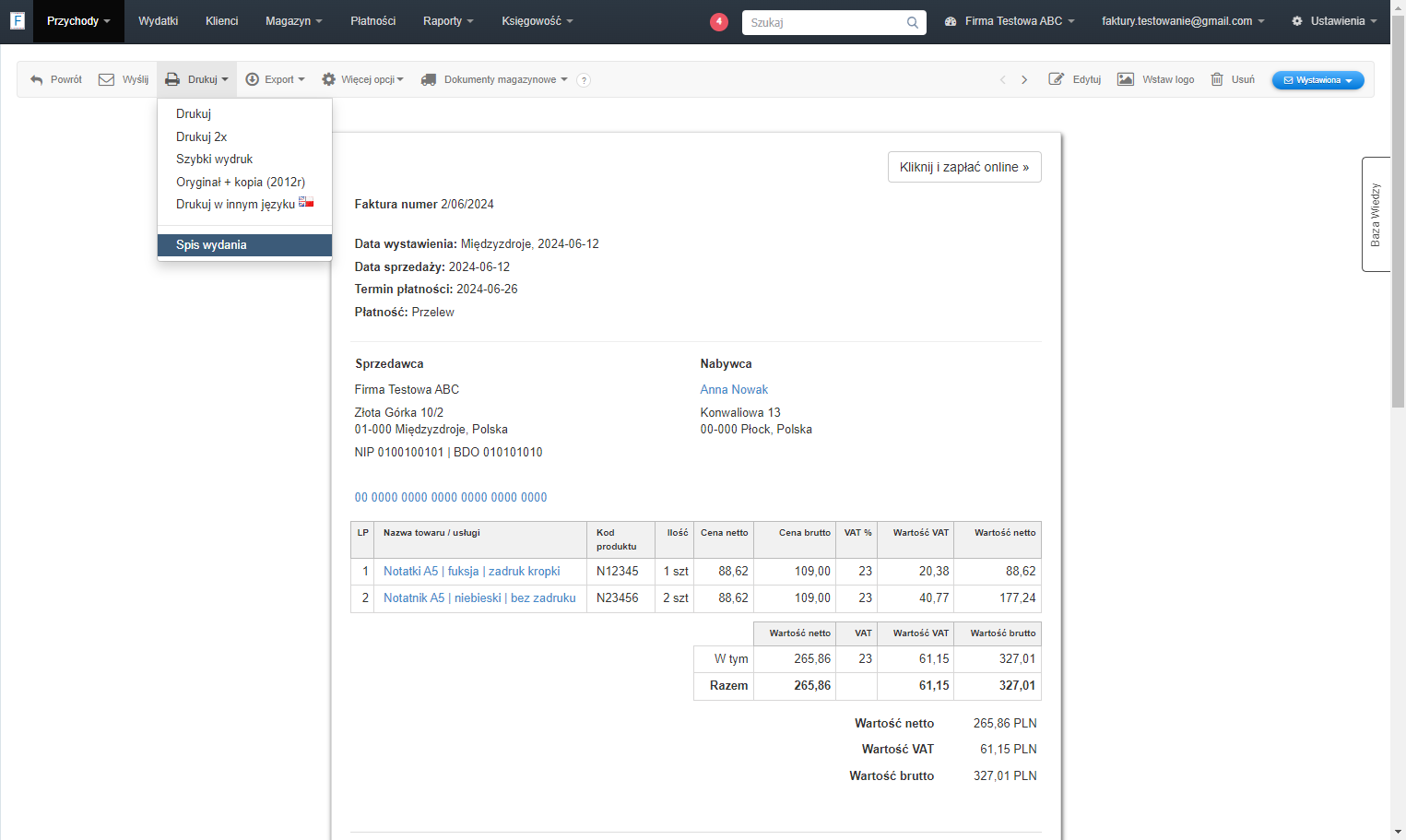This screenshot has height=840, width=1406.
Task: Click the Razem brutto value 327,01
Action: [x=1017, y=686]
